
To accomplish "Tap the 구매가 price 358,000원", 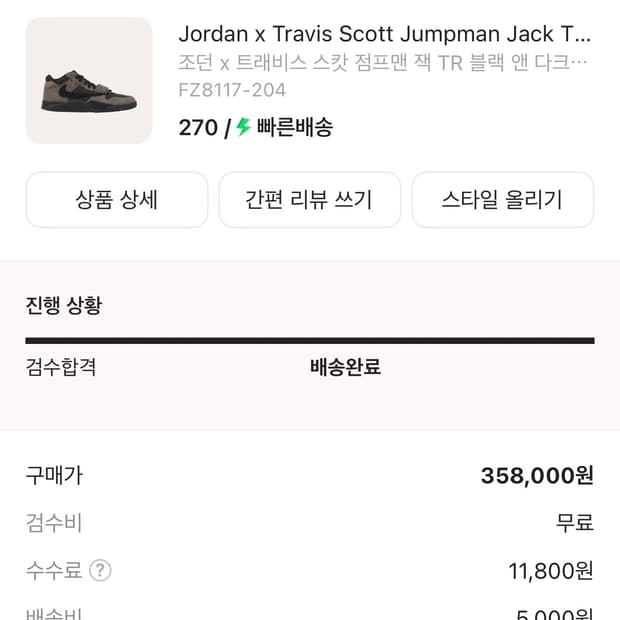I will (537, 475).
